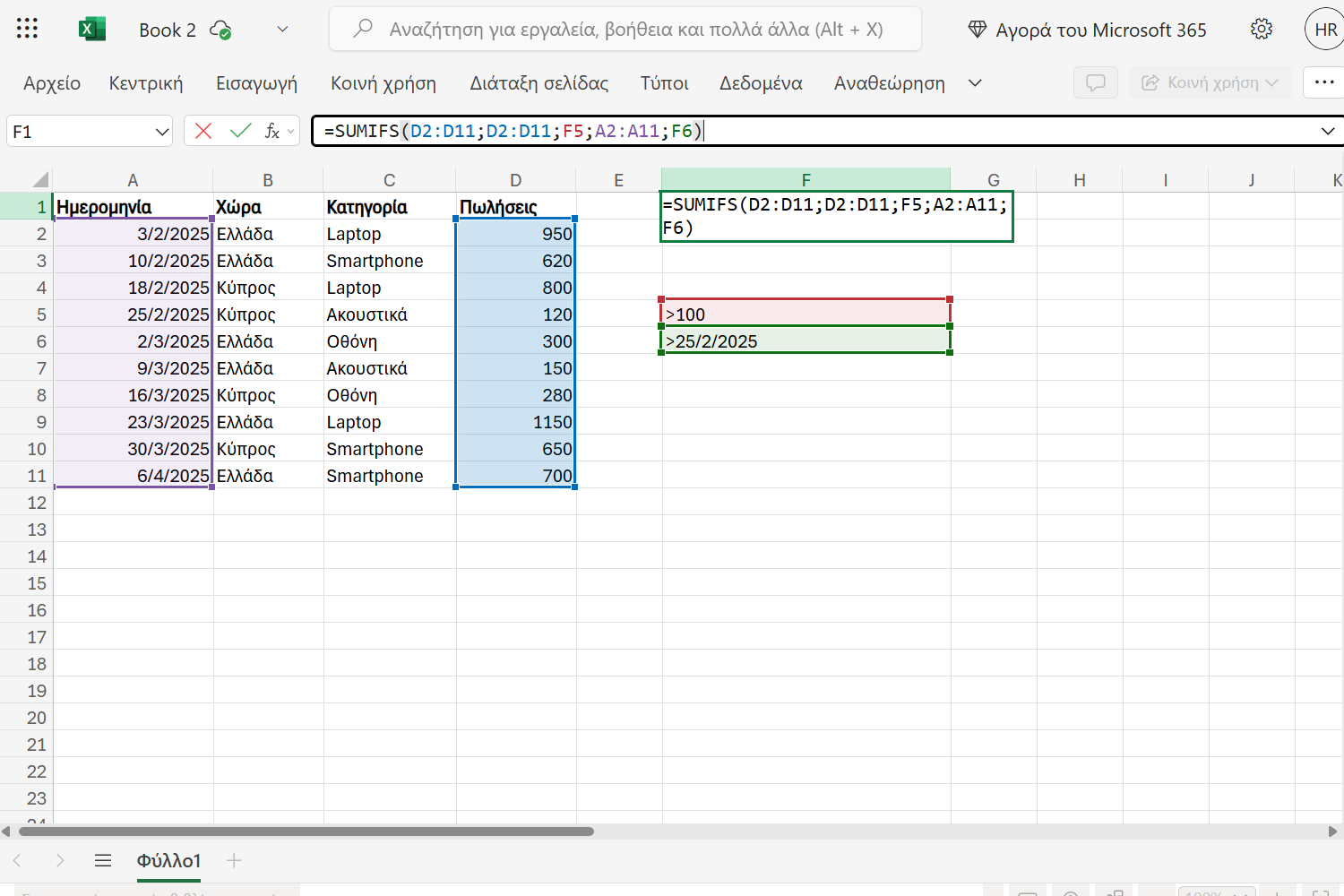Screen dimensions: 1344x896
Task: Click the Ακουστικά cell in row 7
Action: (390, 368)
